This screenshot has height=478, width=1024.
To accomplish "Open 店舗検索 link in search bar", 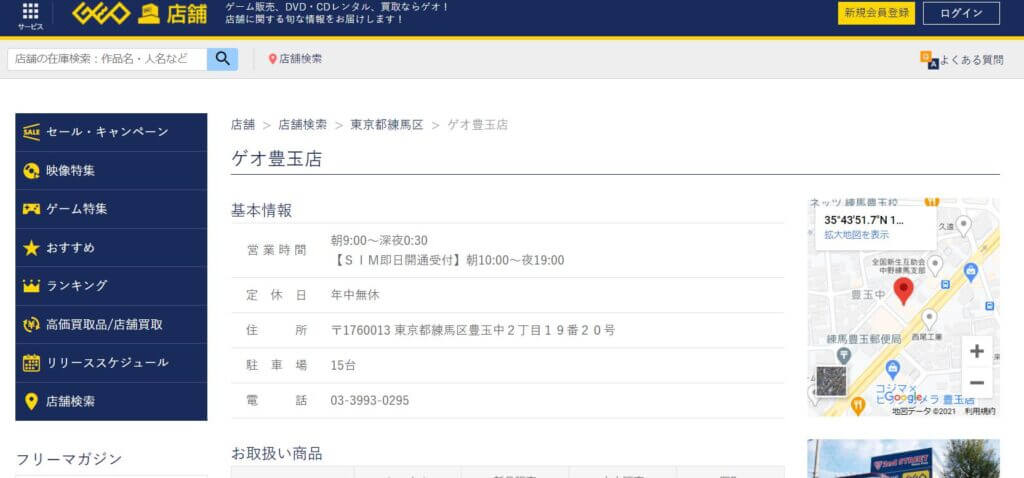I will pos(300,59).
